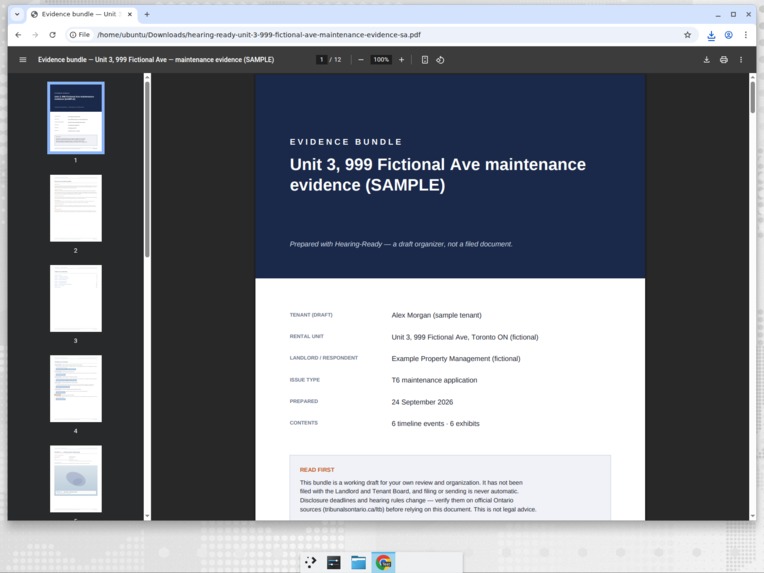Screen dimensions: 764x573
Task: Toggle the PDF sidebar with hamburger icon
Action: point(22,59)
